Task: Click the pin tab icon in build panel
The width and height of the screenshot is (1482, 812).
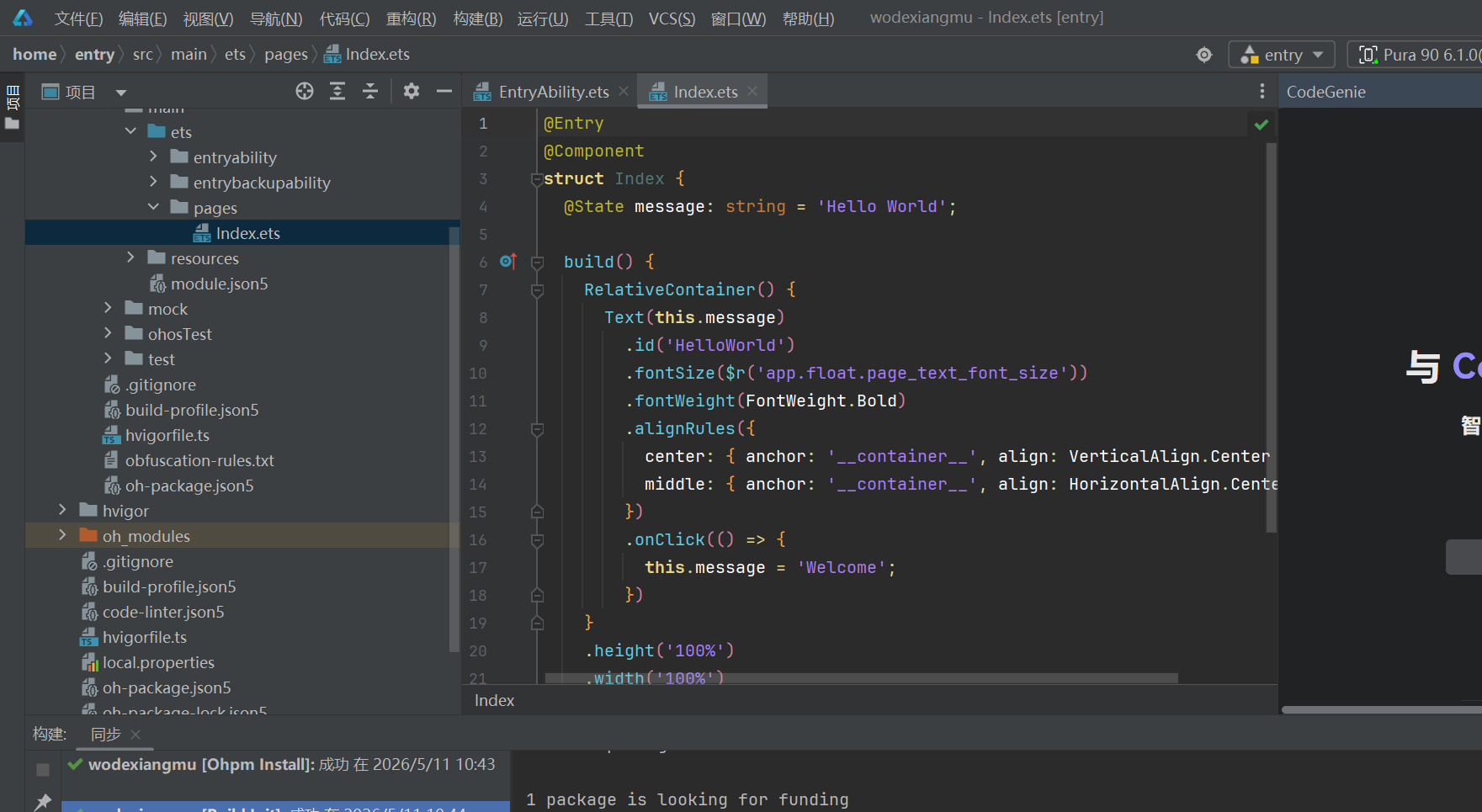Action: click(43, 802)
